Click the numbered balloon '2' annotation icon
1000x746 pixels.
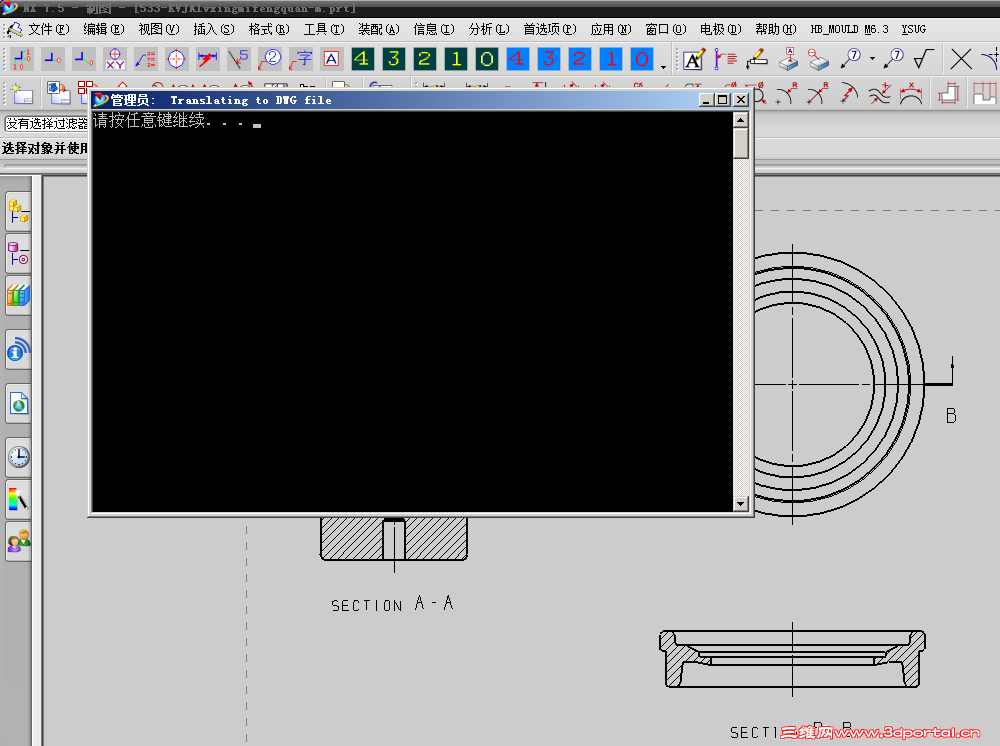(270, 59)
